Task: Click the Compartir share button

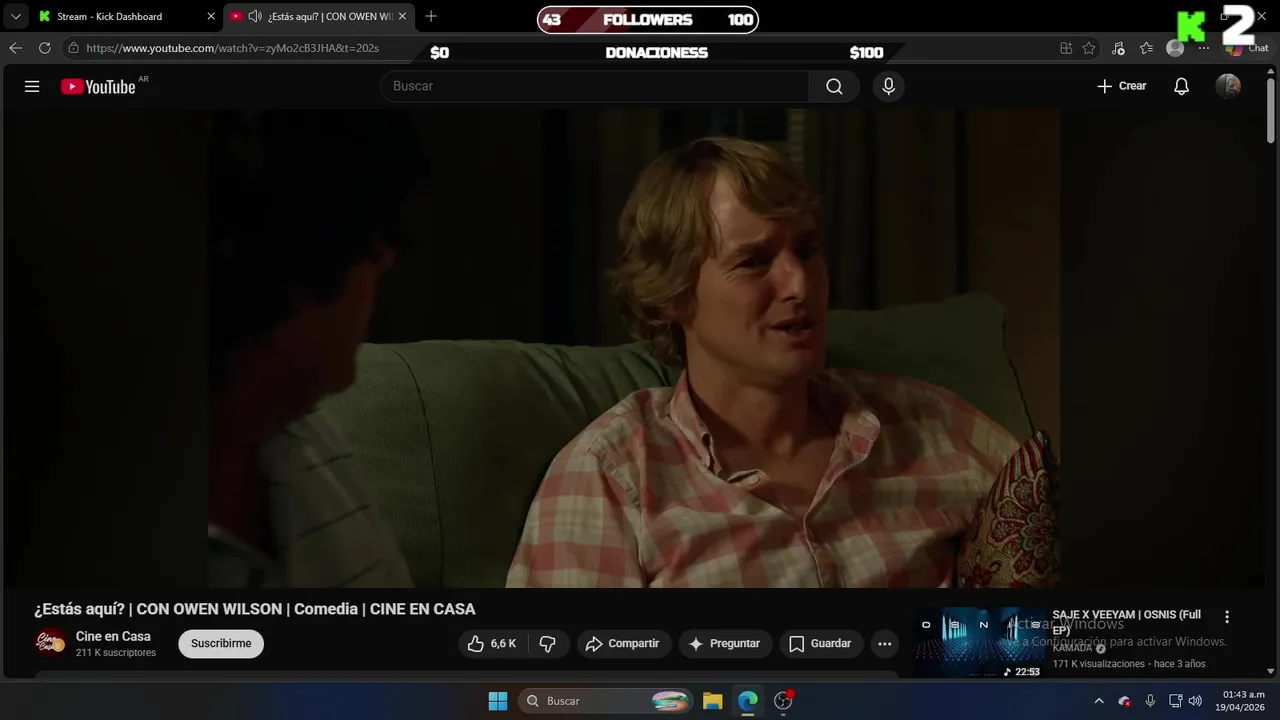Action: [623, 644]
